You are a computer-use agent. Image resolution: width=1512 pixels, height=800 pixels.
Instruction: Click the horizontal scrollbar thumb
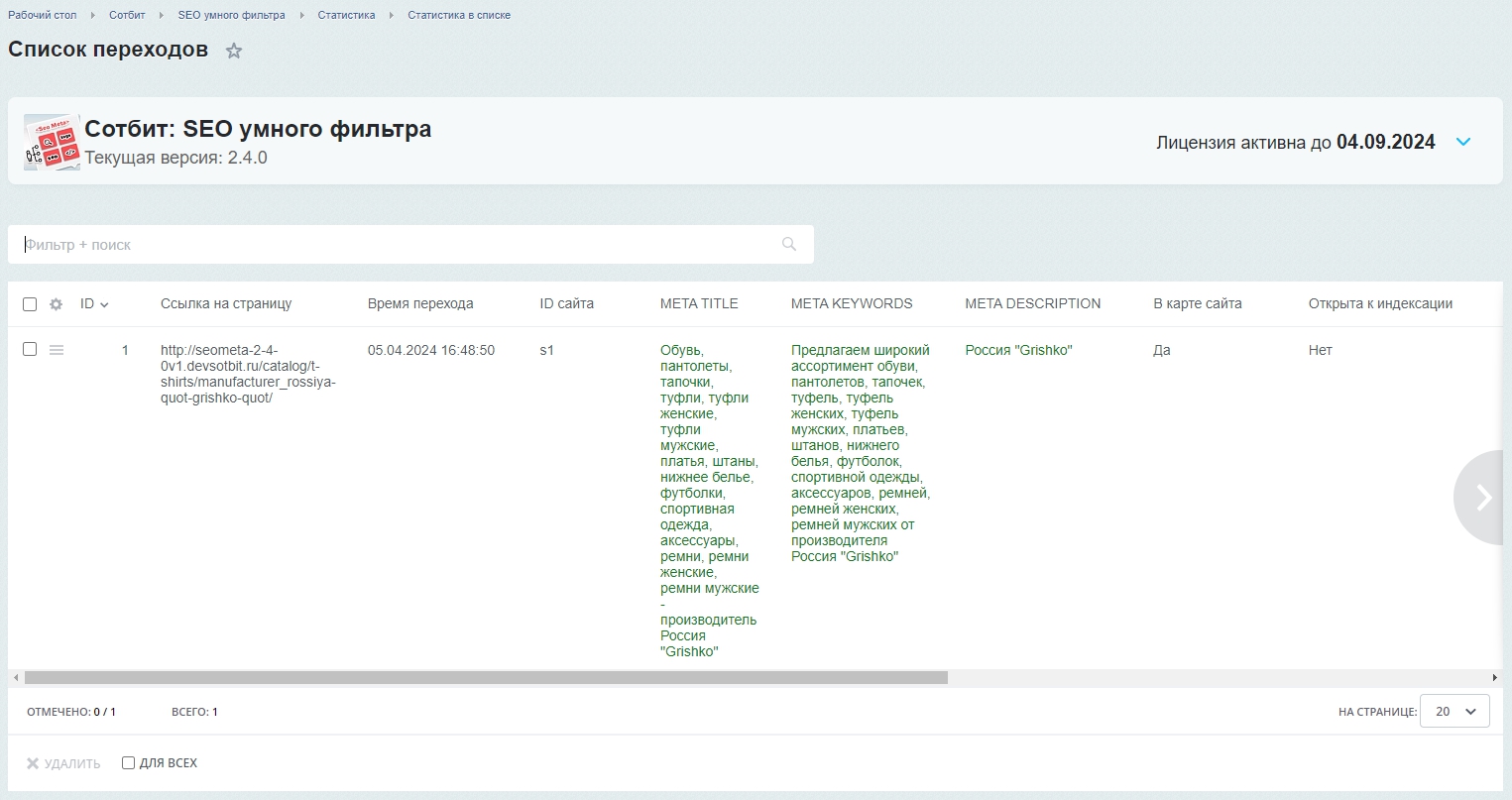486,678
